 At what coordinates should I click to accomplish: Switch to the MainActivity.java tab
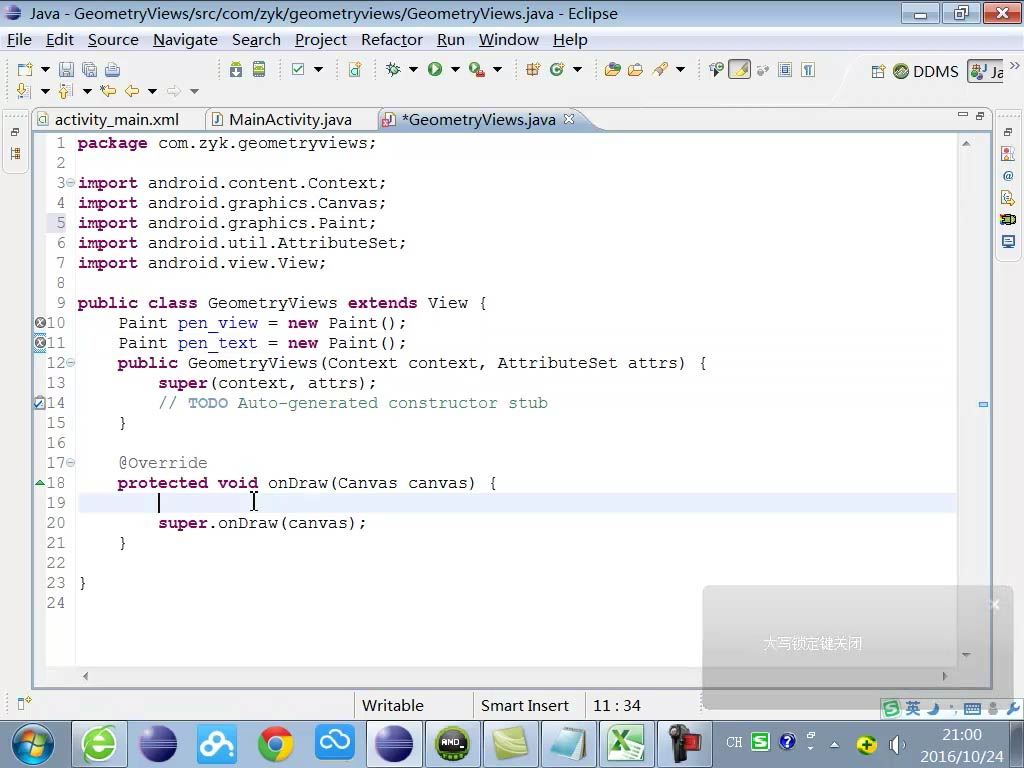291,120
